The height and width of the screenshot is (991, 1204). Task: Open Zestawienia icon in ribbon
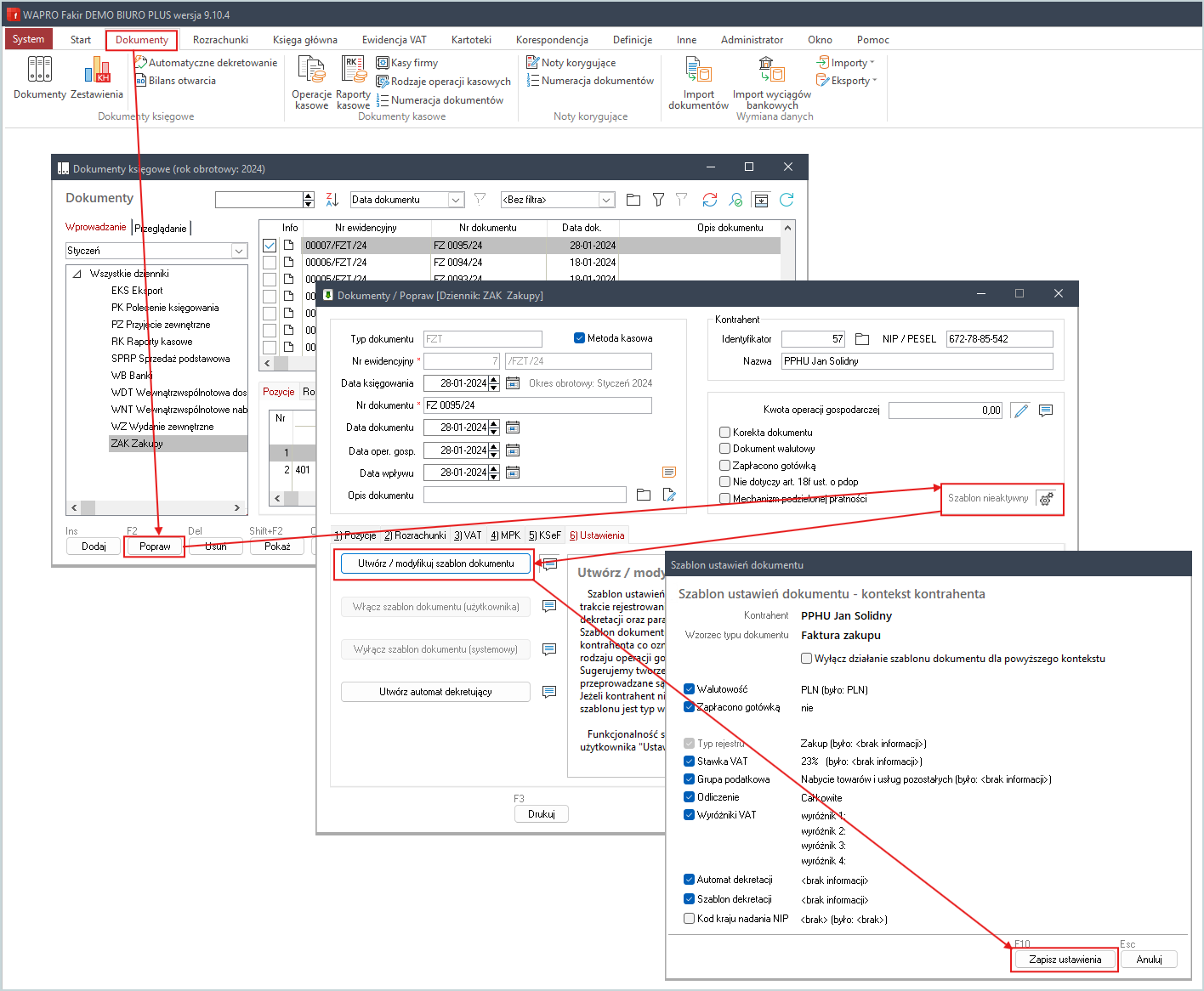pyautogui.click(x=97, y=71)
